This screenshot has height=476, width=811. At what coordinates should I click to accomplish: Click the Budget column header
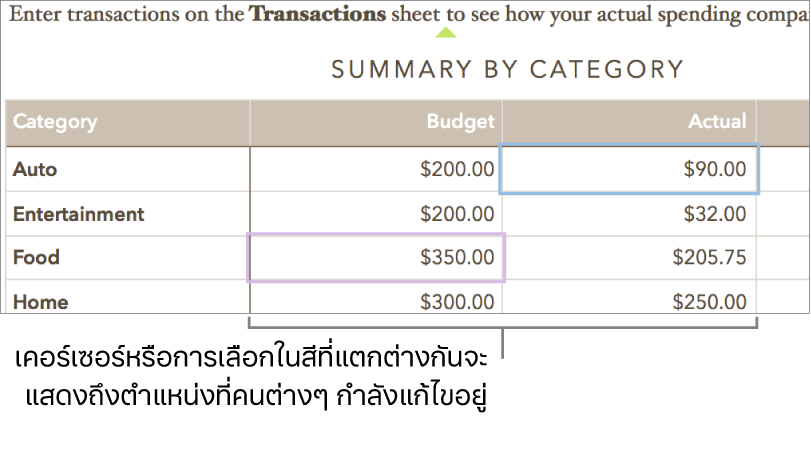point(376,123)
